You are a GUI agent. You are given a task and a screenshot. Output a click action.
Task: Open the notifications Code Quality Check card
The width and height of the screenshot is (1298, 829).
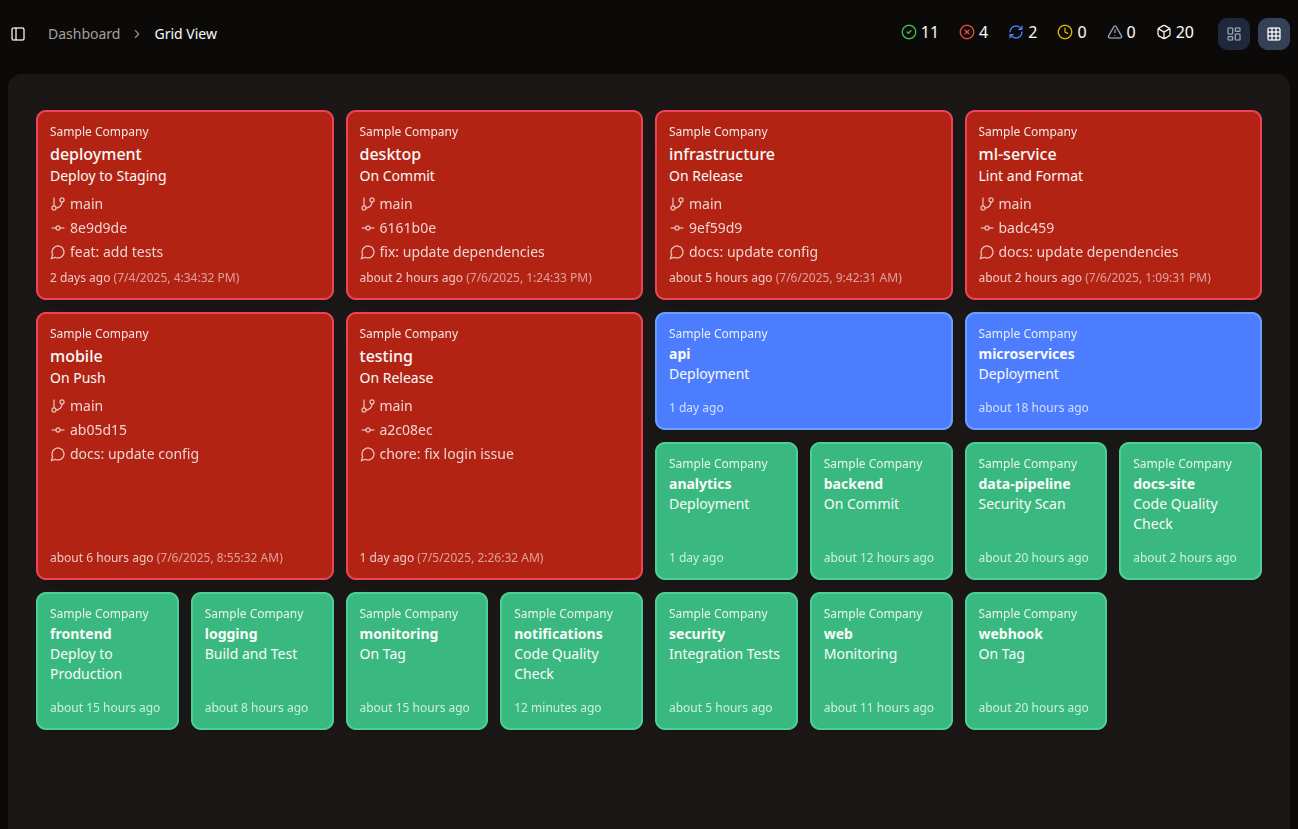(x=571, y=660)
